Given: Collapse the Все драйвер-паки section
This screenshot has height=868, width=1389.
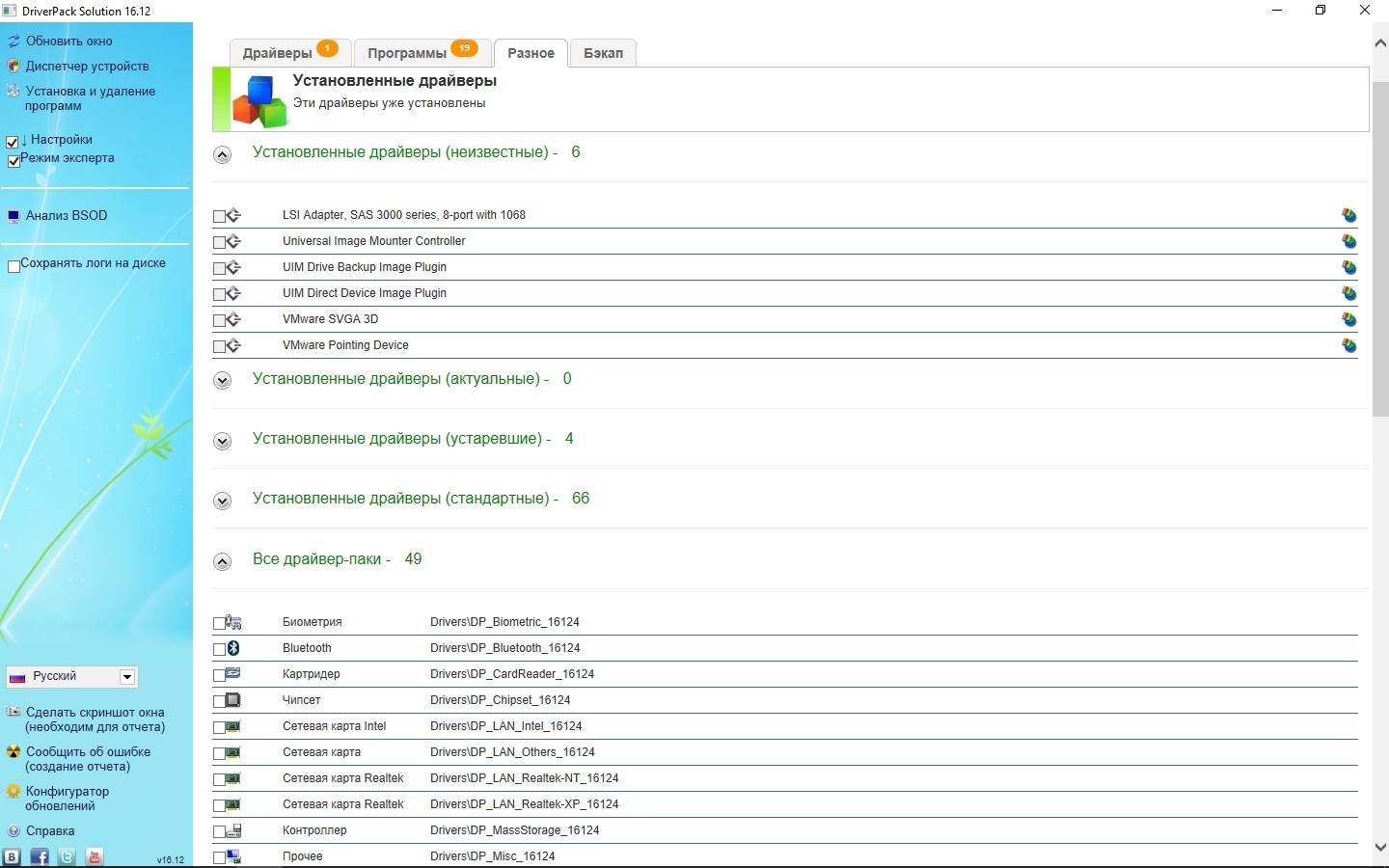Looking at the screenshot, I should tap(223, 561).
